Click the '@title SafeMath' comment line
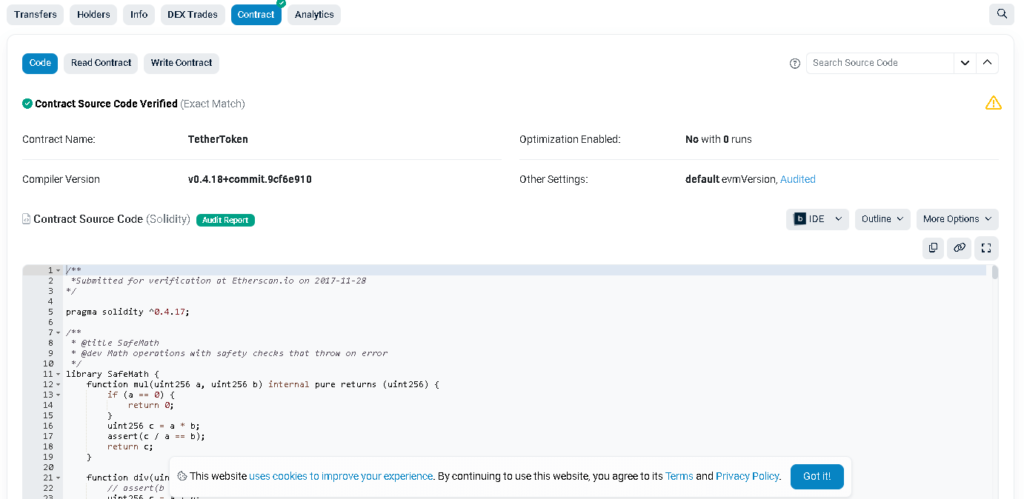 click(114, 343)
